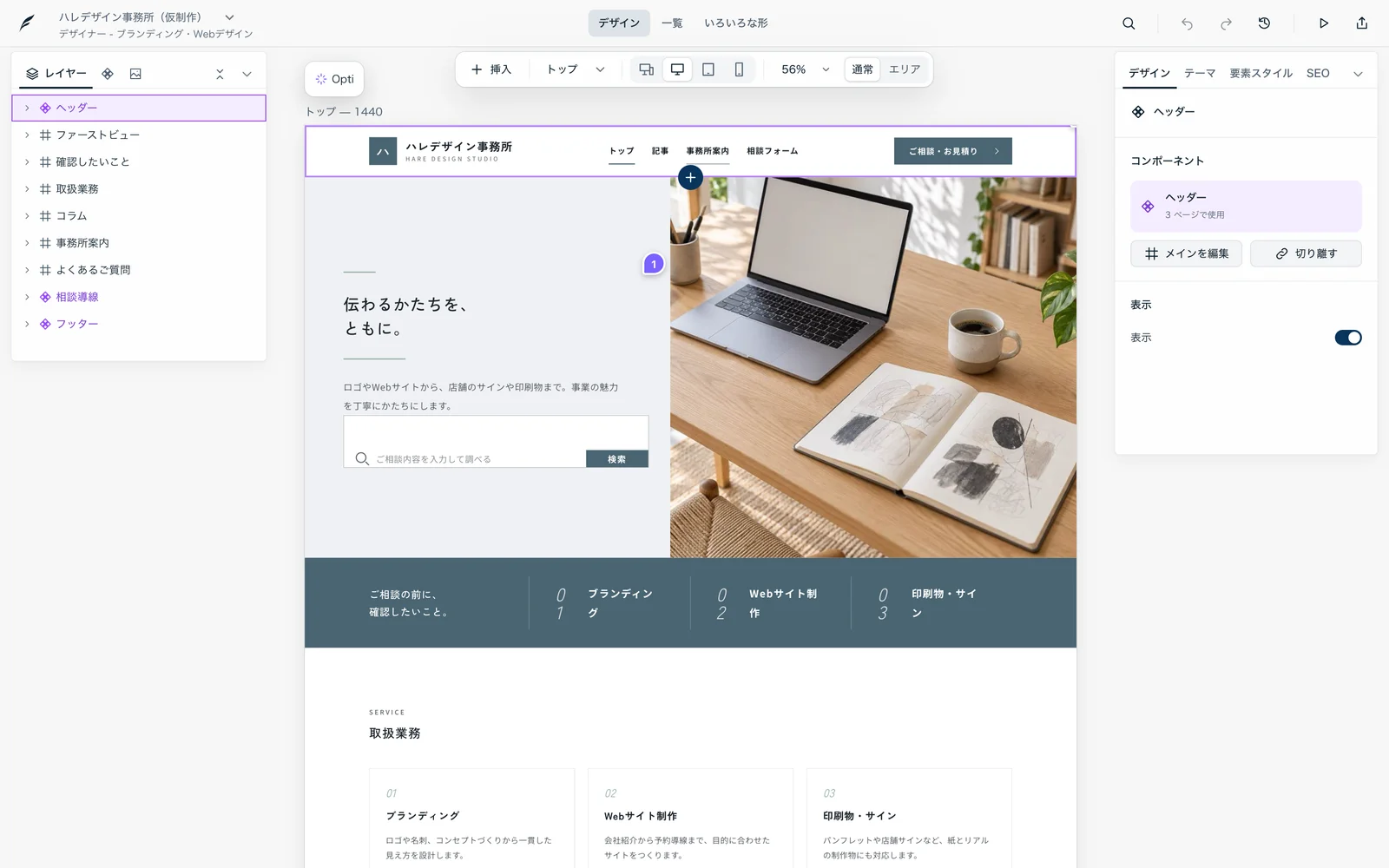Image resolution: width=1389 pixels, height=868 pixels.
Task: Click the undo arrow icon
Action: (x=1187, y=23)
